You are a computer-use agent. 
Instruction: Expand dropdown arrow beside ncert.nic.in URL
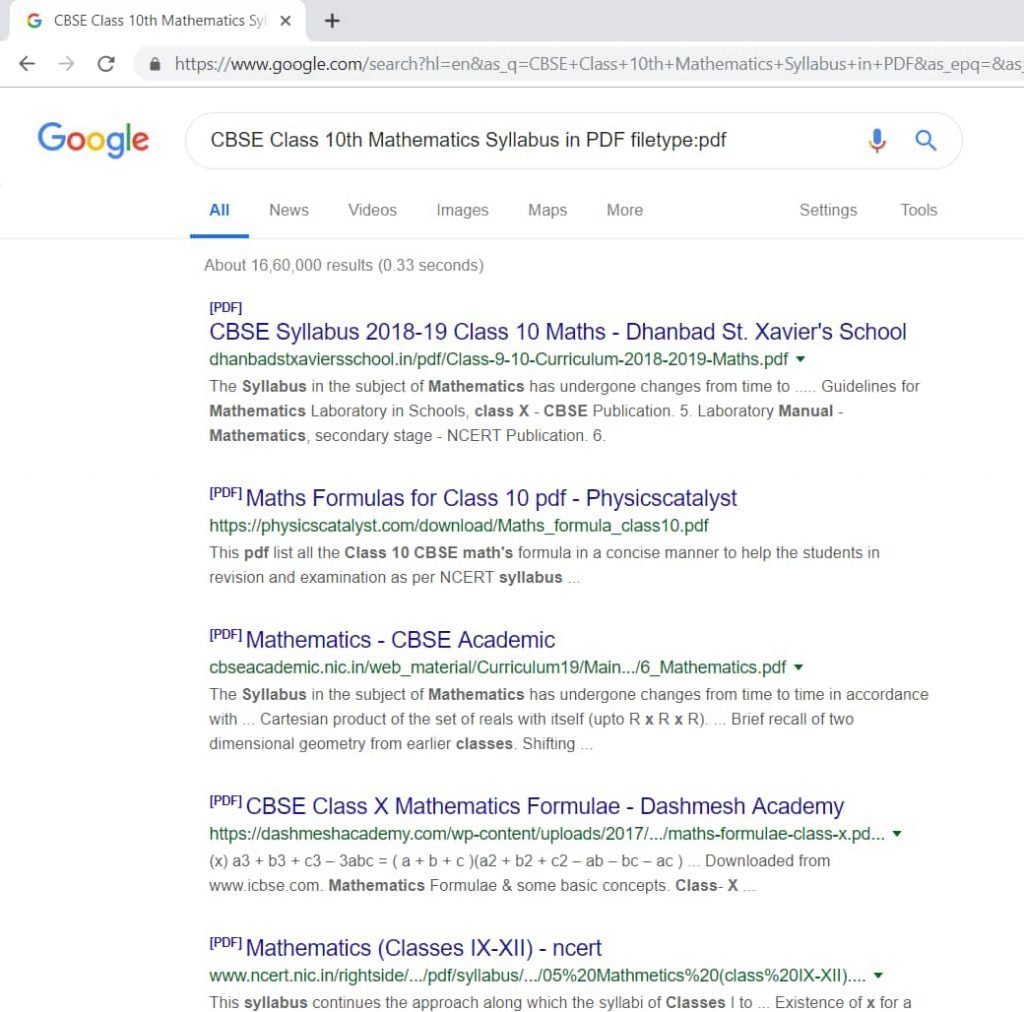point(878,975)
